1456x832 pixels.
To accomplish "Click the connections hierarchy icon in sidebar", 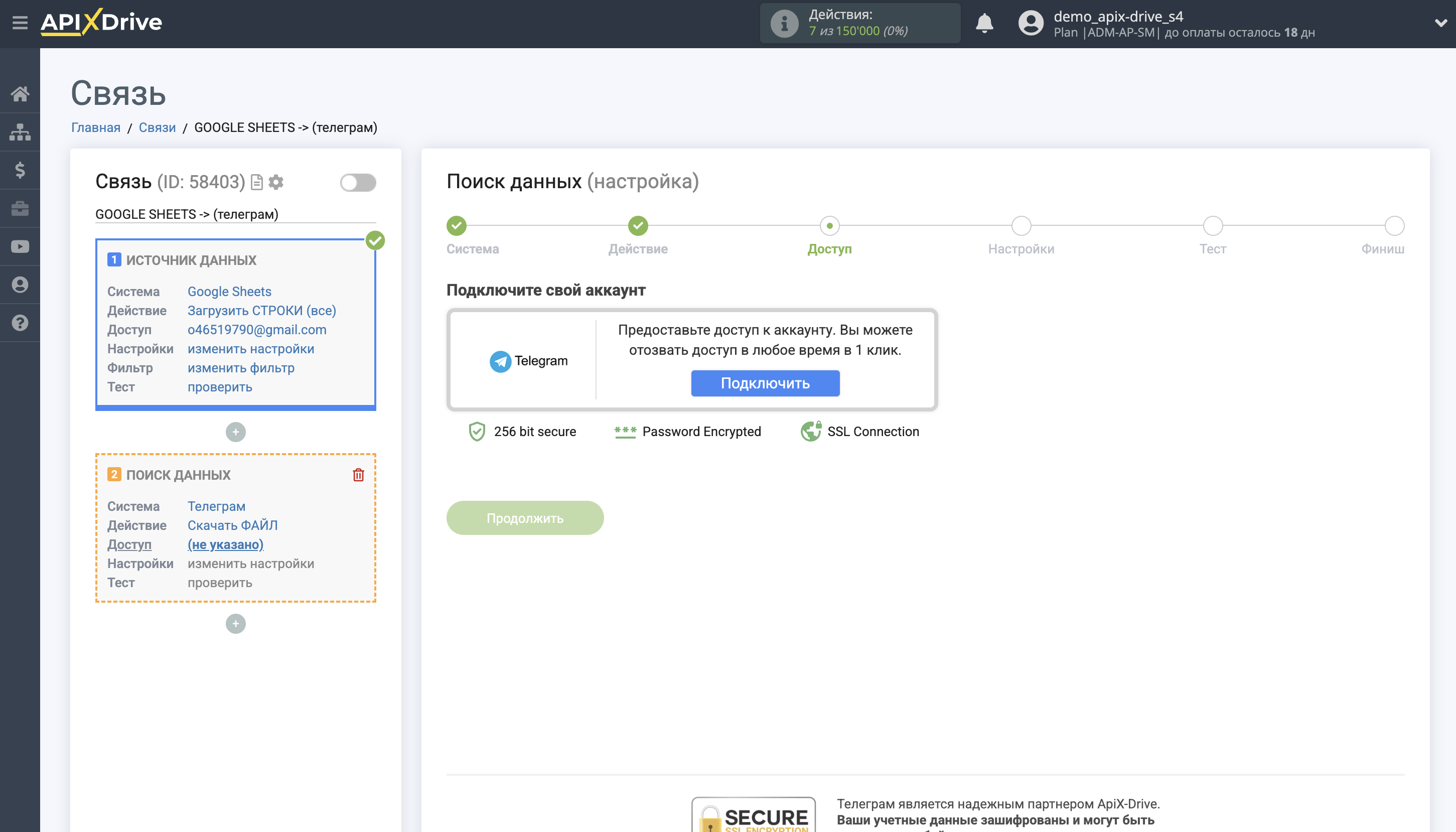I will point(21,131).
